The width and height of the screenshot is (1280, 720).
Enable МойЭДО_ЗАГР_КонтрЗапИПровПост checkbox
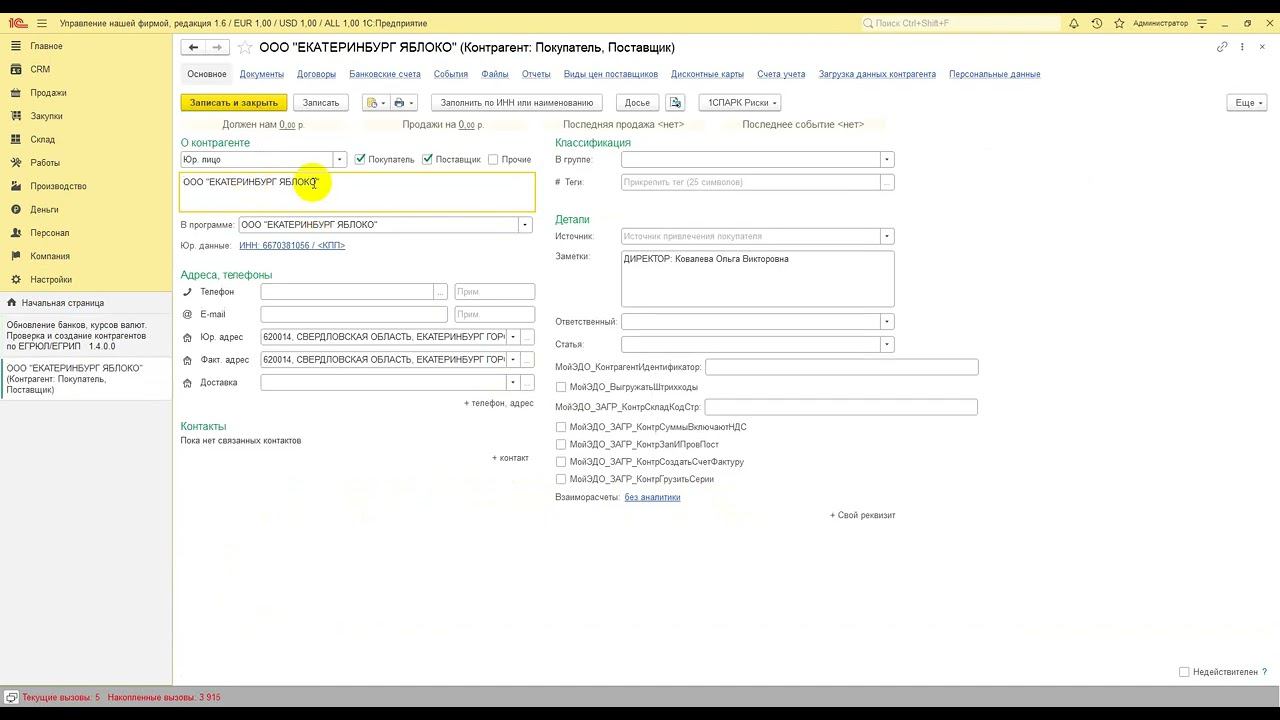click(x=561, y=444)
